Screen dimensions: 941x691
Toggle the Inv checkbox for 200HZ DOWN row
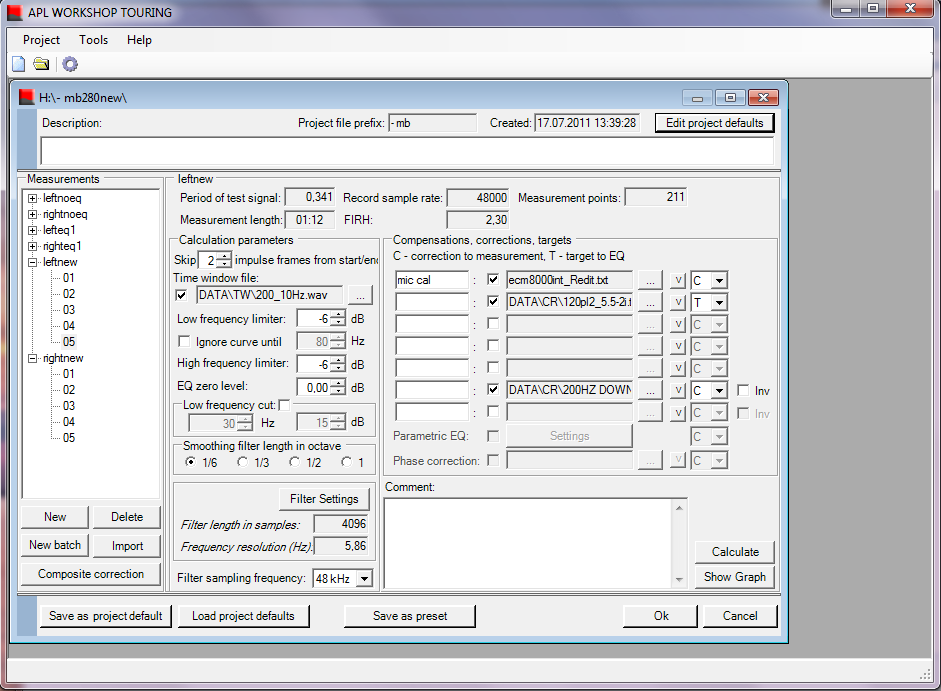[743, 390]
